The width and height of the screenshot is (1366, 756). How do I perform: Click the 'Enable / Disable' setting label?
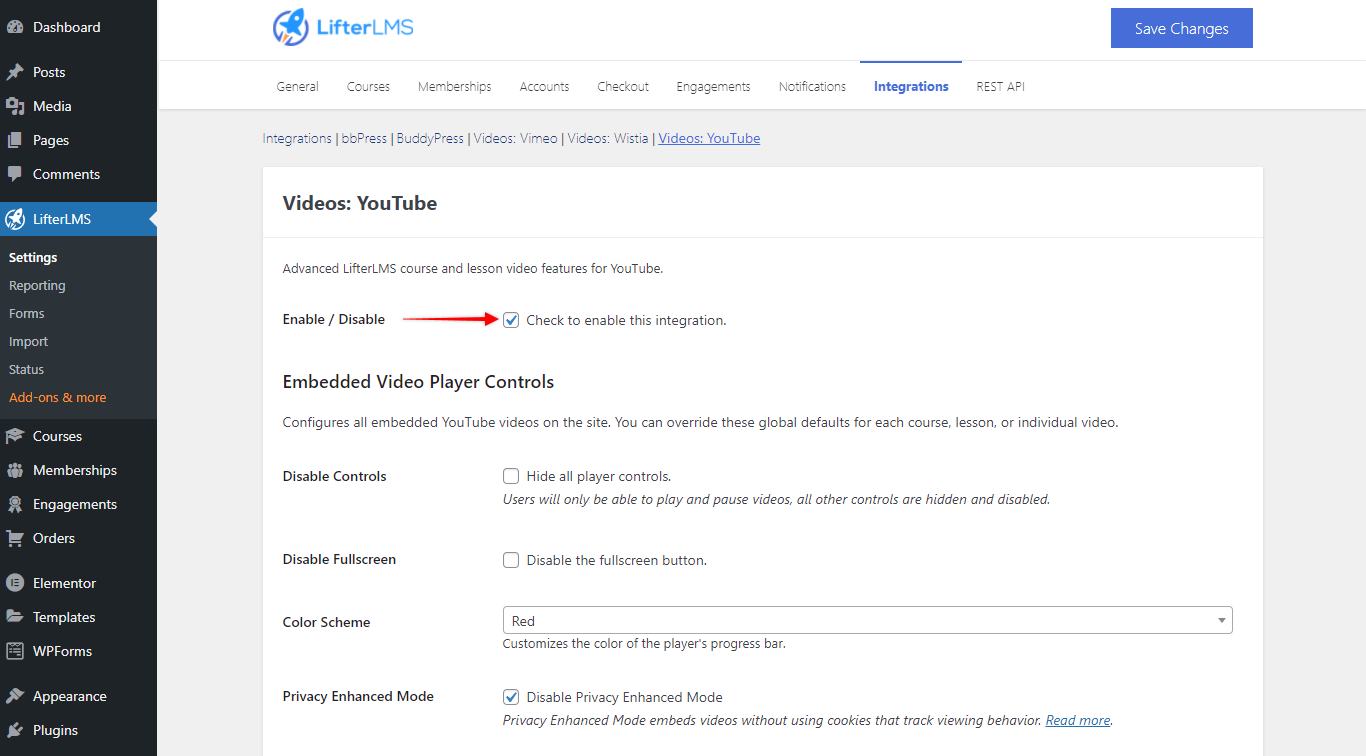[x=334, y=319]
